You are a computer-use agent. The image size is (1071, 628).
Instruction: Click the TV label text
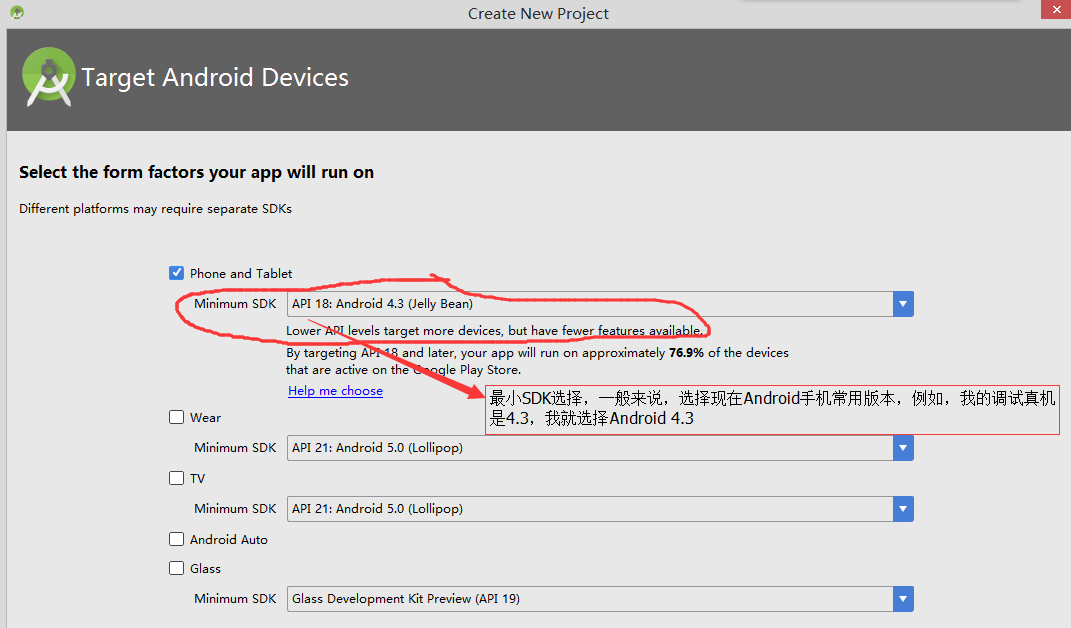pos(197,478)
